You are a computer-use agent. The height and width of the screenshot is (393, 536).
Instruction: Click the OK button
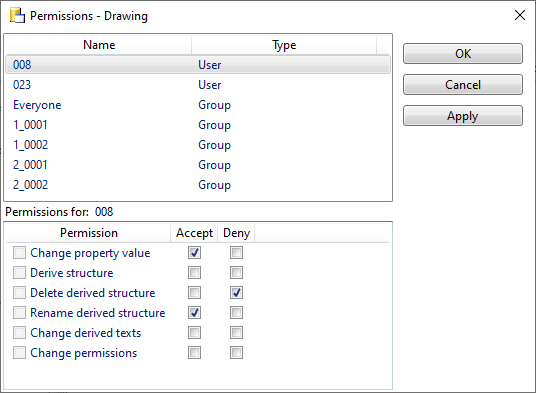[x=463, y=54]
